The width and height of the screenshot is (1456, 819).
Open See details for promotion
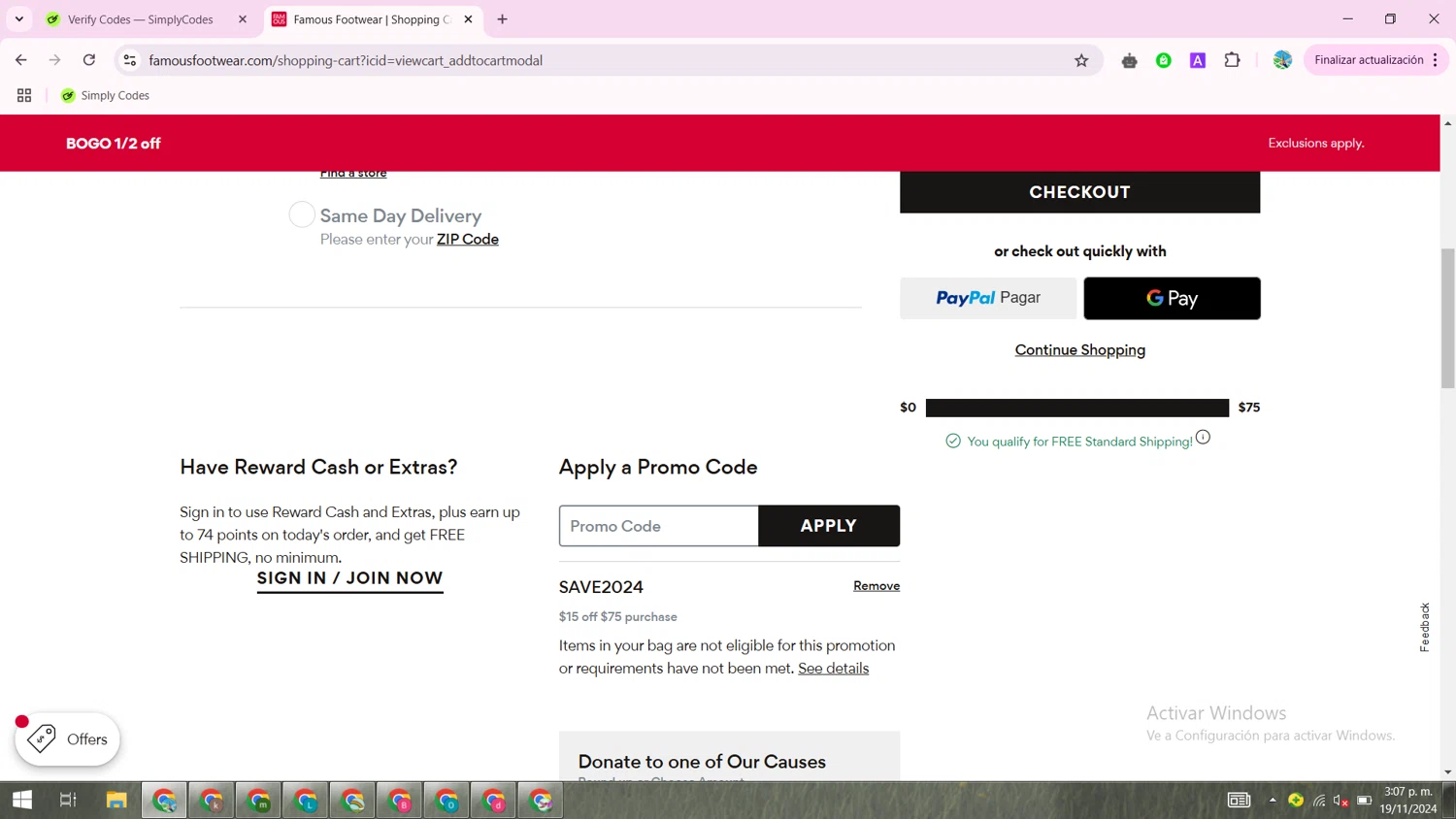833,669
